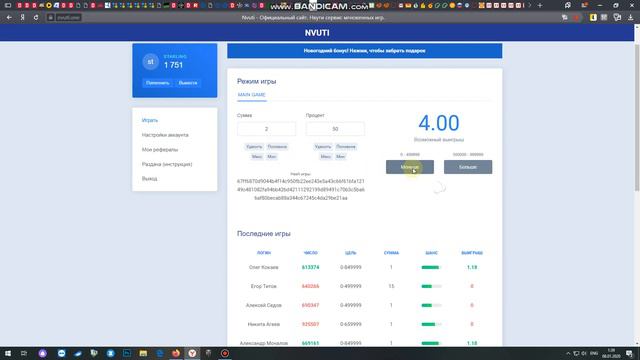The width and height of the screenshot is (640, 360).
Task: Open the browser downloads icon
Action: (631, 18)
